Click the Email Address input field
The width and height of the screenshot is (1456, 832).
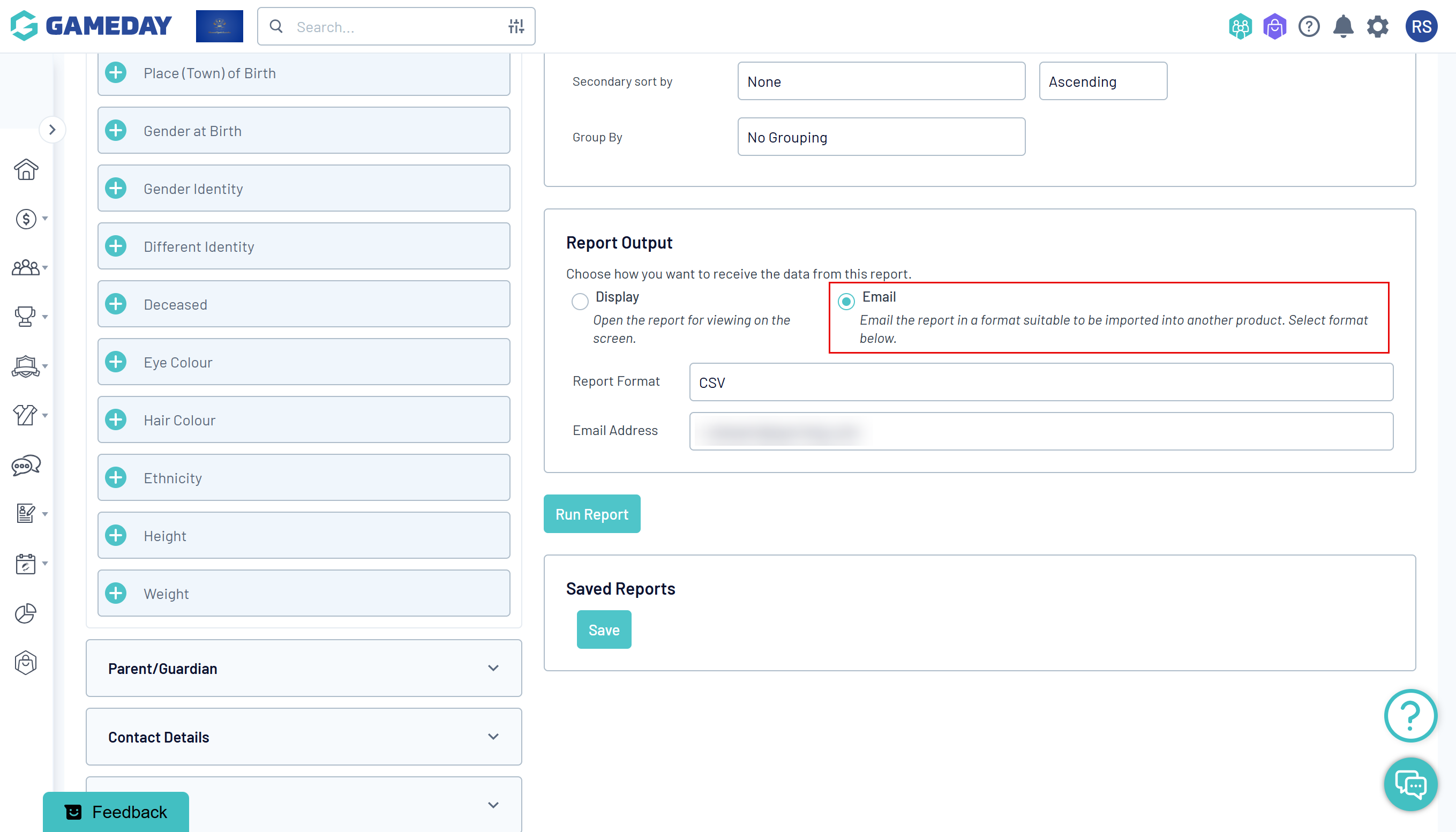click(x=1041, y=431)
